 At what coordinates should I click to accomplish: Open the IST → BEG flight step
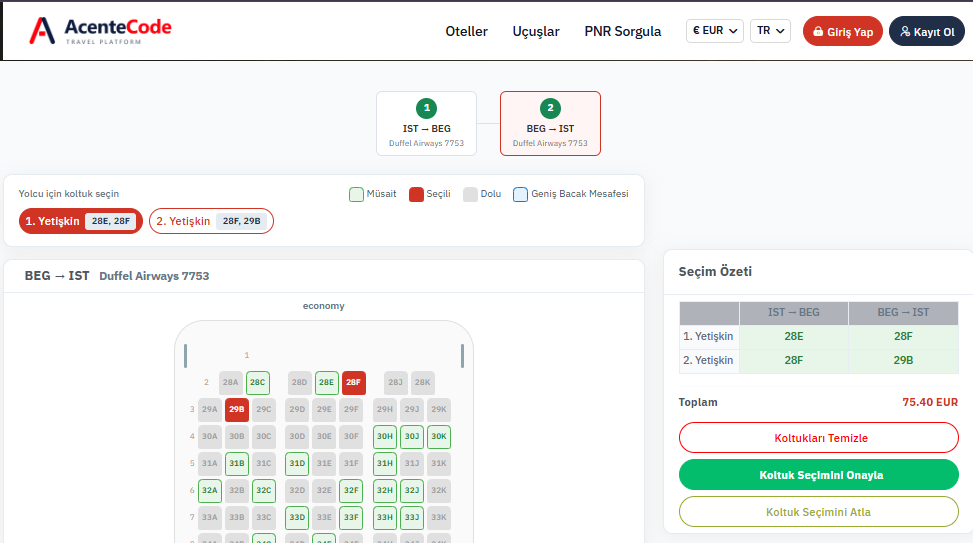pos(426,123)
